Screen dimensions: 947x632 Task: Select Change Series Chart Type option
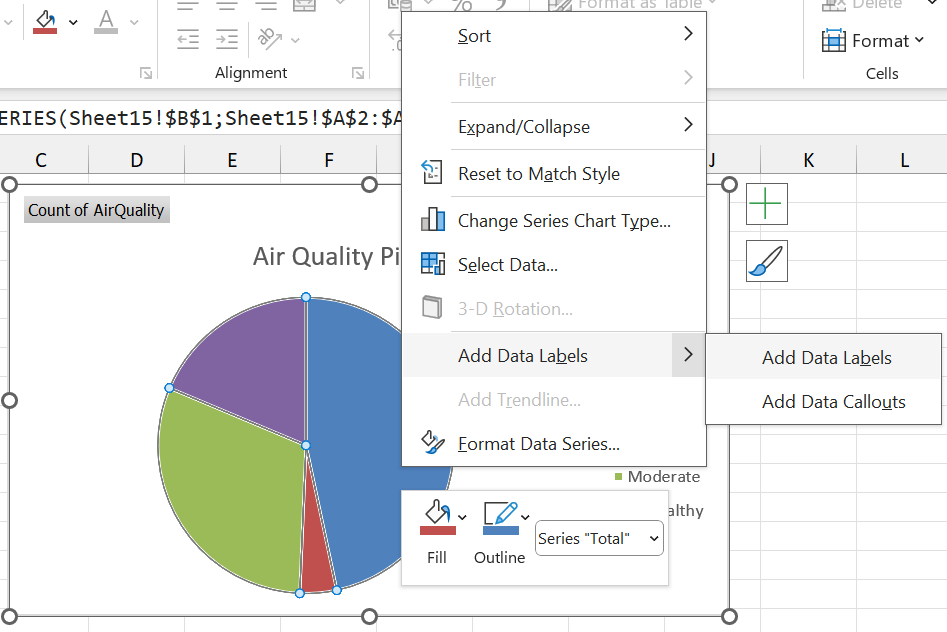pyautogui.click(x=563, y=221)
